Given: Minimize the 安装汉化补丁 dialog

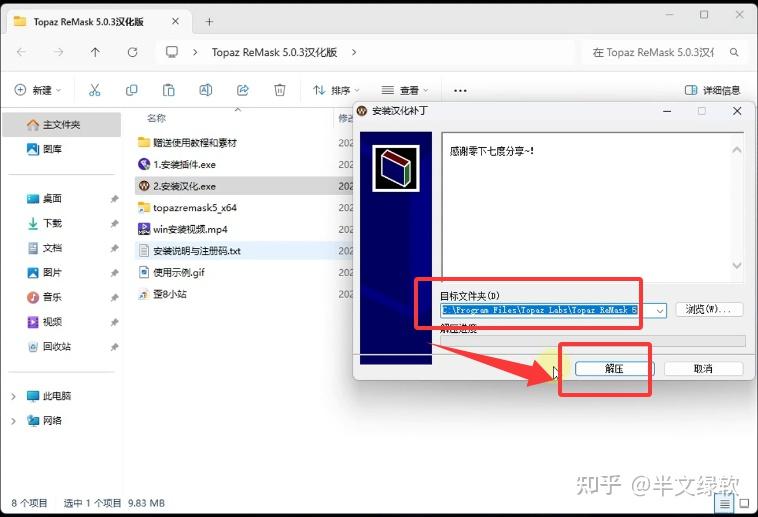Looking at the screenshot, I should [x=667, y=111].
